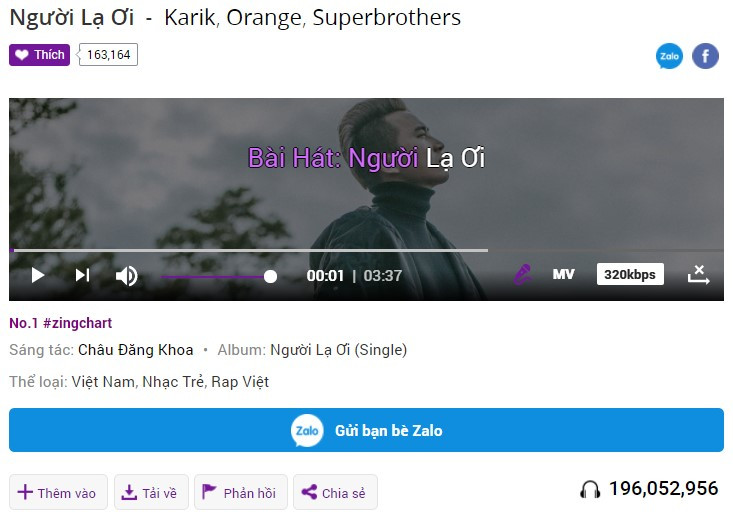Play the song with the play icon
Screen dimensions: 733x519
pos(37,275)
